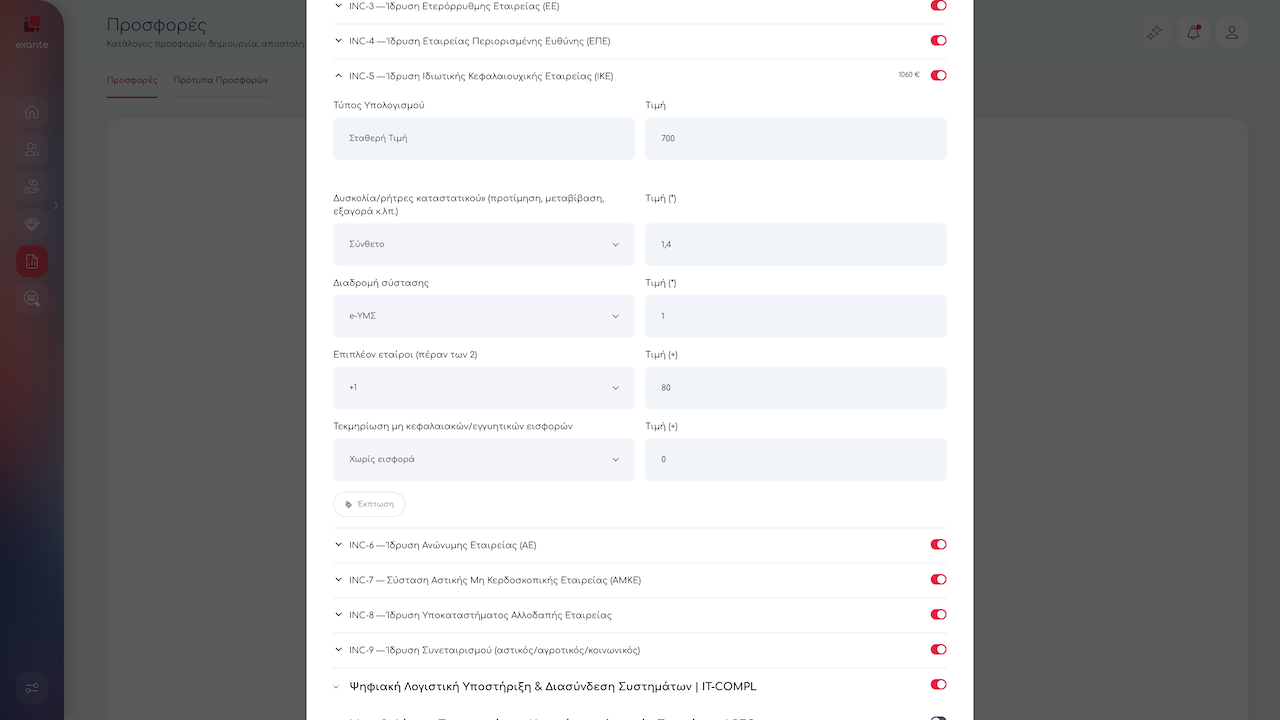
Task: Open the teams icon in the left sidebar
Action: (x=32, y=187)
